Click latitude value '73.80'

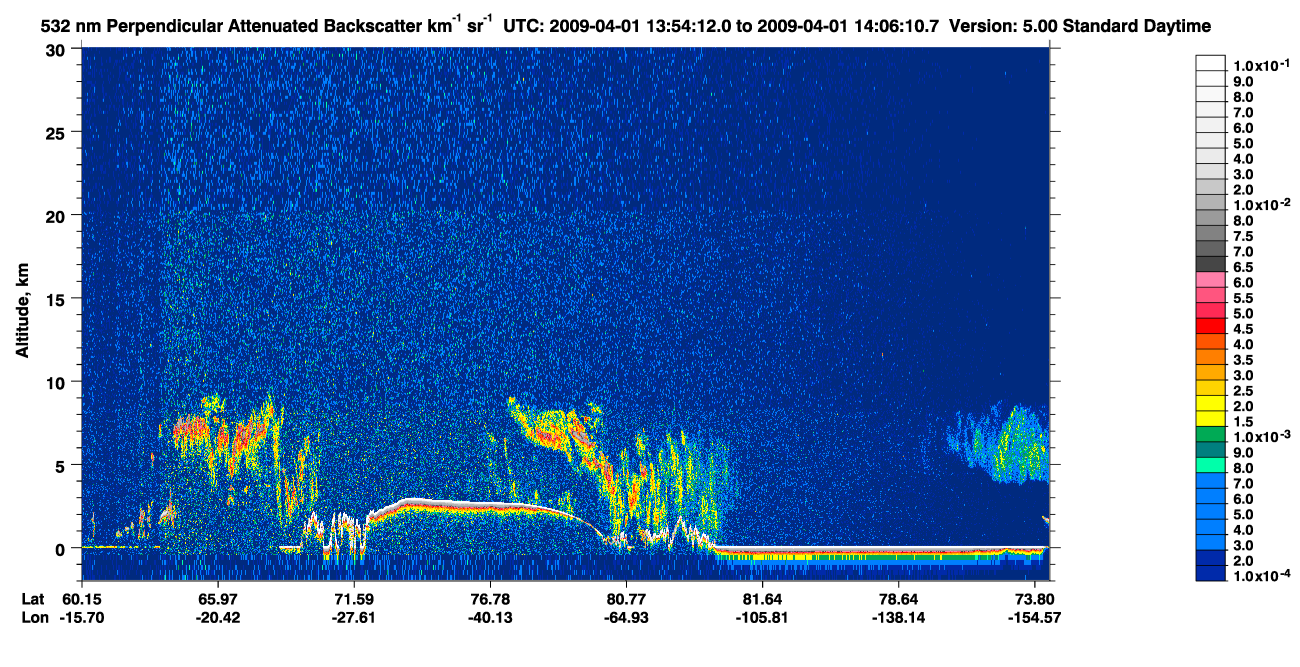(x=1035, y=598)
